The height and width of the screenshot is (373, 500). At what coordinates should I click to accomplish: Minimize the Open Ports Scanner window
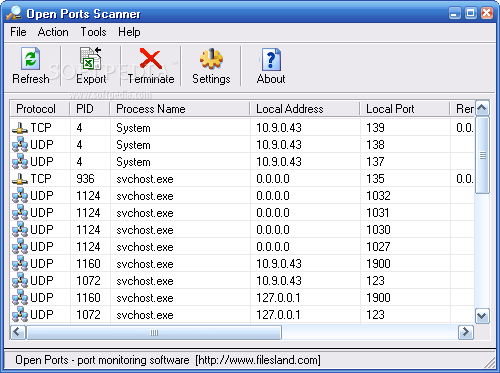point(455,13)
